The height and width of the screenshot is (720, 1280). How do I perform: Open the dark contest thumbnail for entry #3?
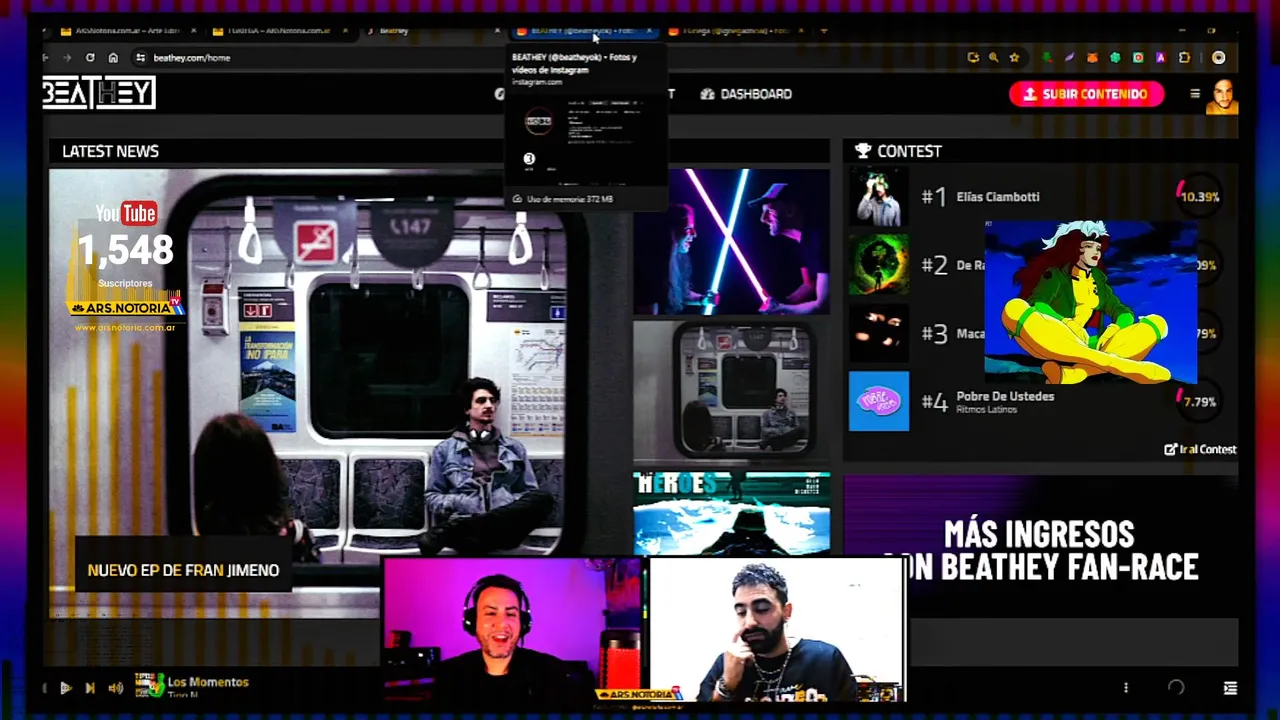point(878,333)
